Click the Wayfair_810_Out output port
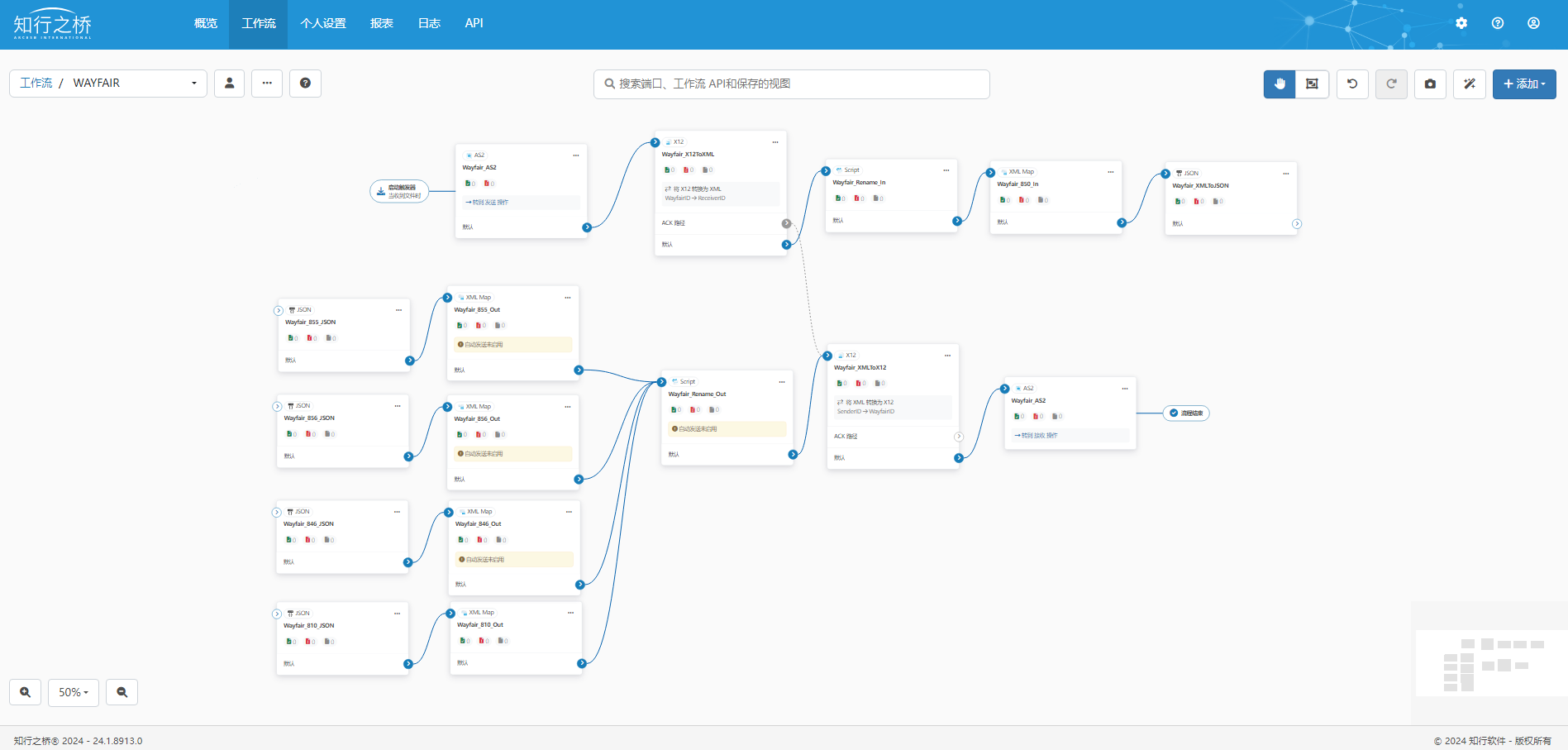This screenshot has height=750, width=1568. point(582,663)
